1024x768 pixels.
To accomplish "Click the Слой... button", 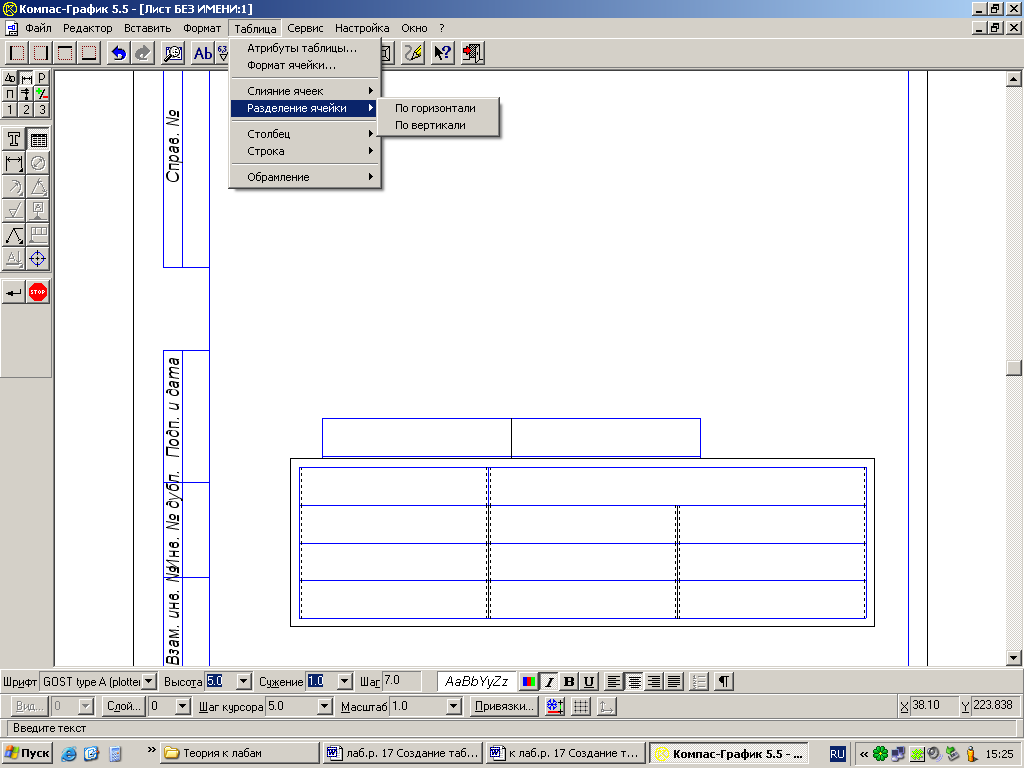I will tap(123, 706).
